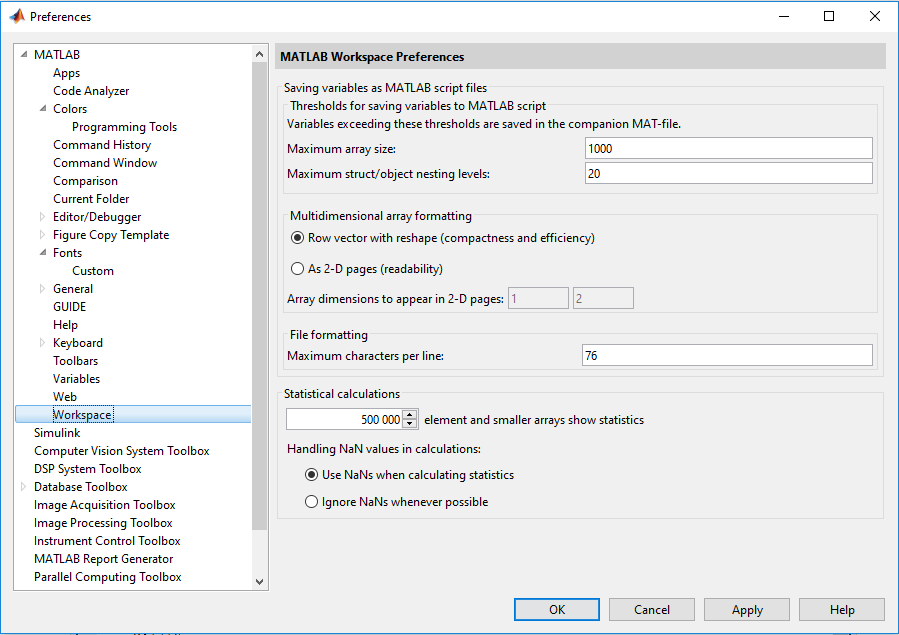Select Custom under Fonts
This screenshot has height=635, width=899.
93,271
